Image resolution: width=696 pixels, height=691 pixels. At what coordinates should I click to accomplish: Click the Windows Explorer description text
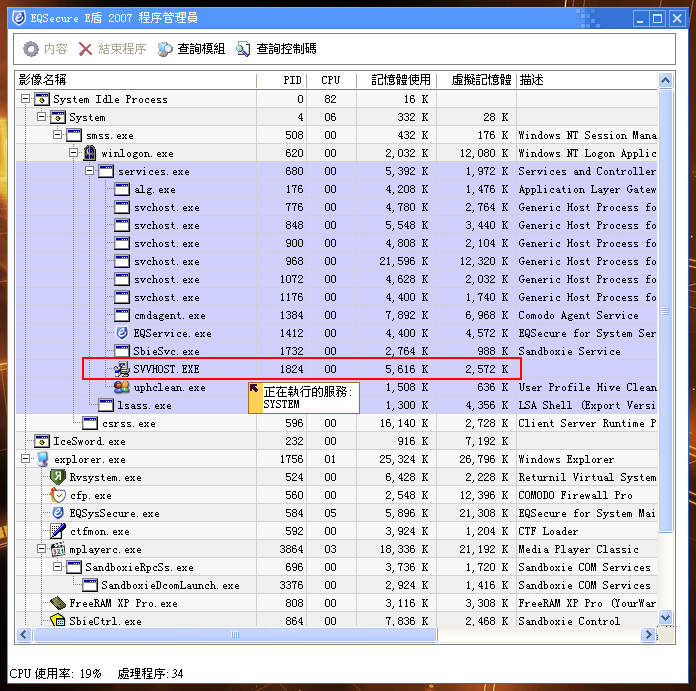(x=566, y=459)
